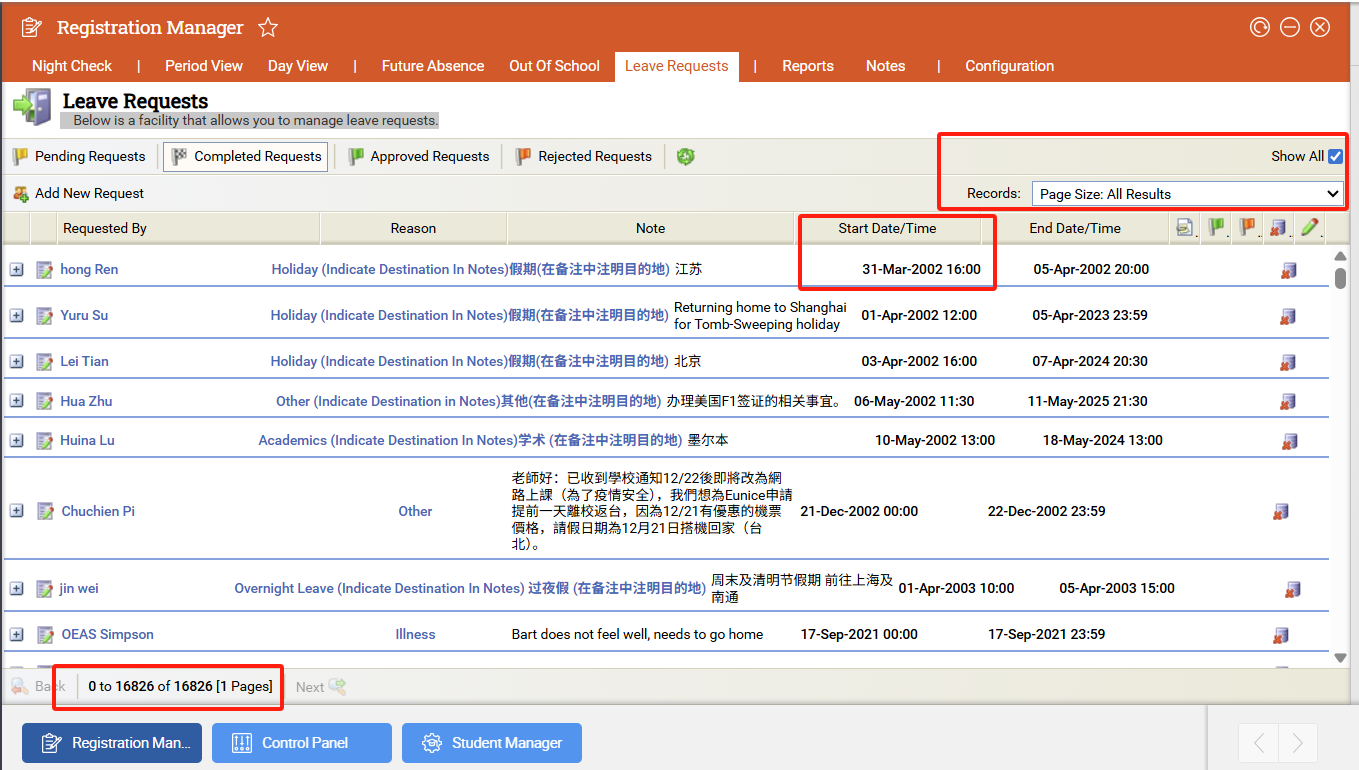
Task: Expand the jin wei request row
Action: 17,588
